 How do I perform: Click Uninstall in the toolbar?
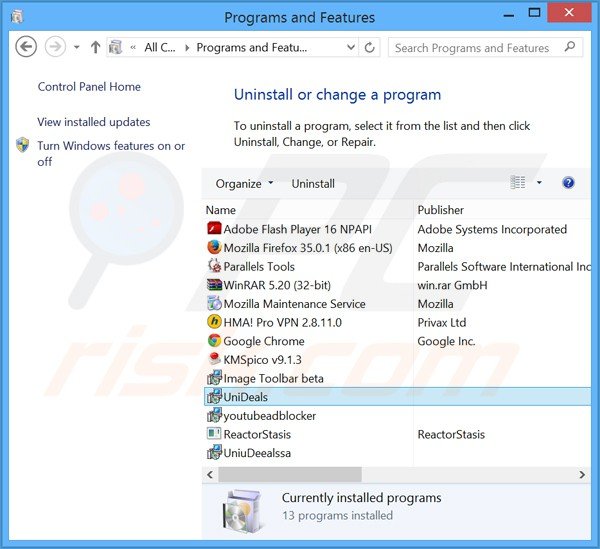[x=313, y=184]
